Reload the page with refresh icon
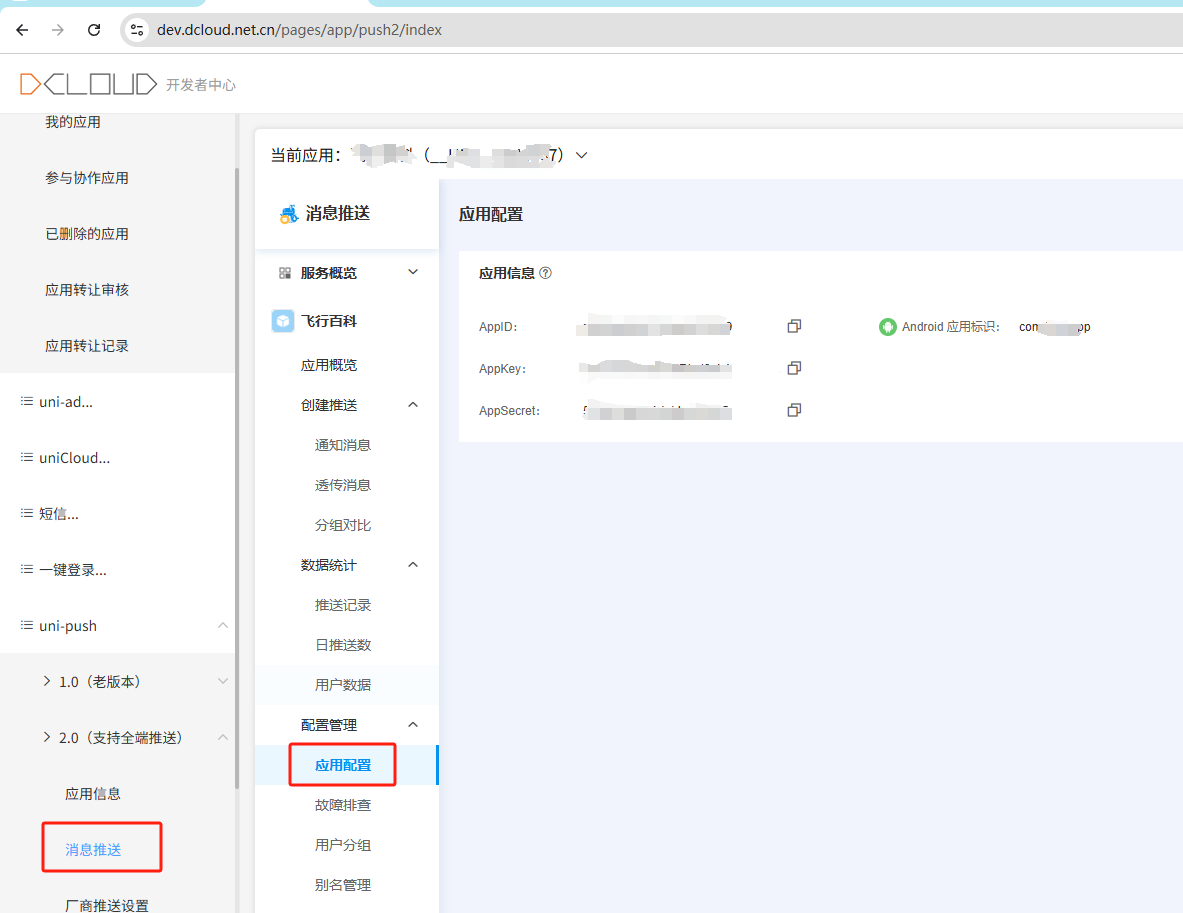Image resolution: width=1183 pixels, height=913 pixels. [x=94, y=30]
